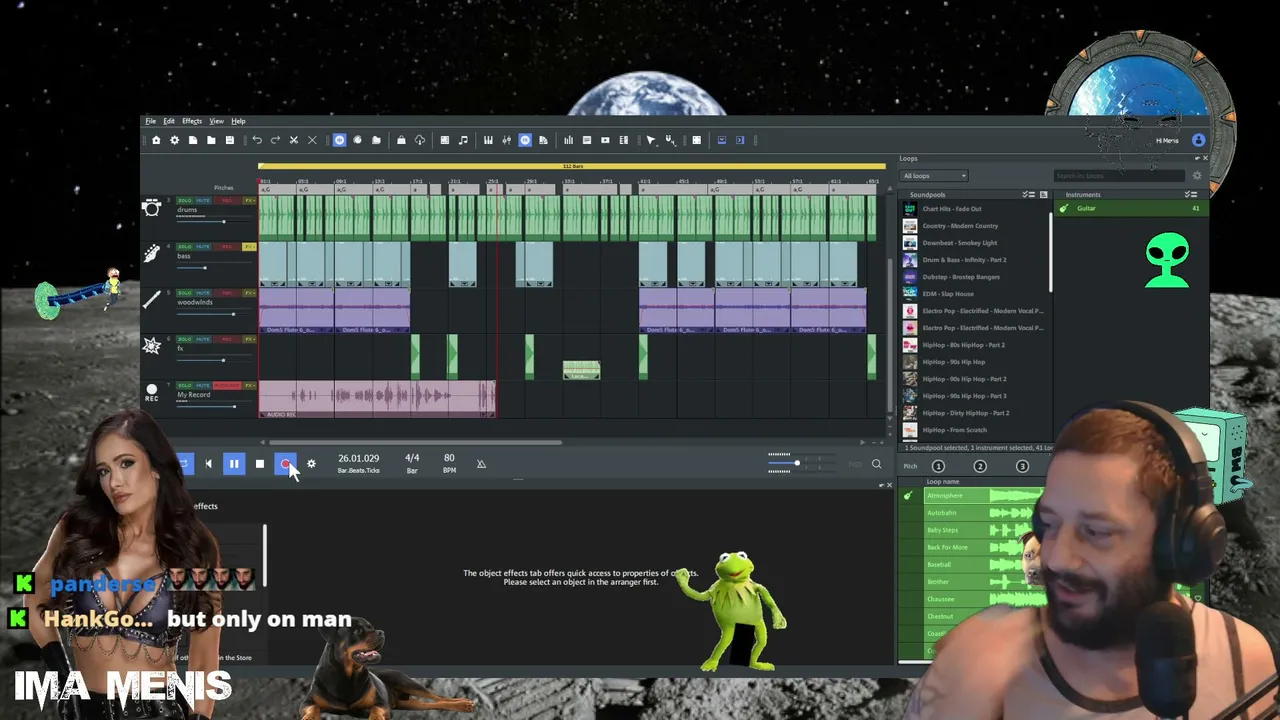Open the piano keyboard icon in the toolbar
This screenshot has width=1280, height=720.
point(488,140)
